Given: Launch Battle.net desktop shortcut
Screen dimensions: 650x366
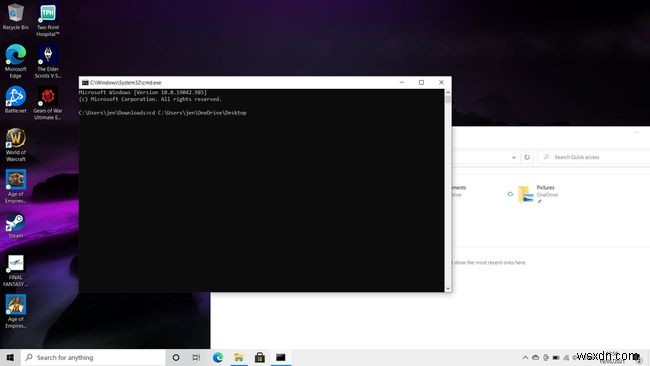Looking at the screenshot, I should click(15, 99).
